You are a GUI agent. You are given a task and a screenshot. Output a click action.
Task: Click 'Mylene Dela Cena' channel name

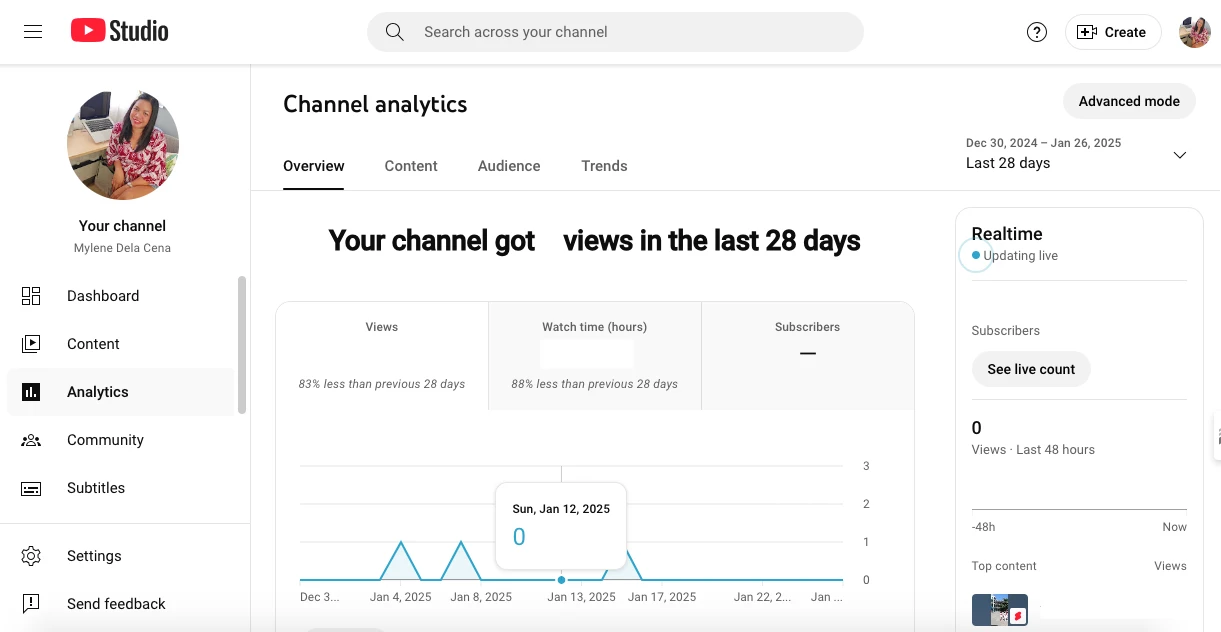[x=122, y=248]
